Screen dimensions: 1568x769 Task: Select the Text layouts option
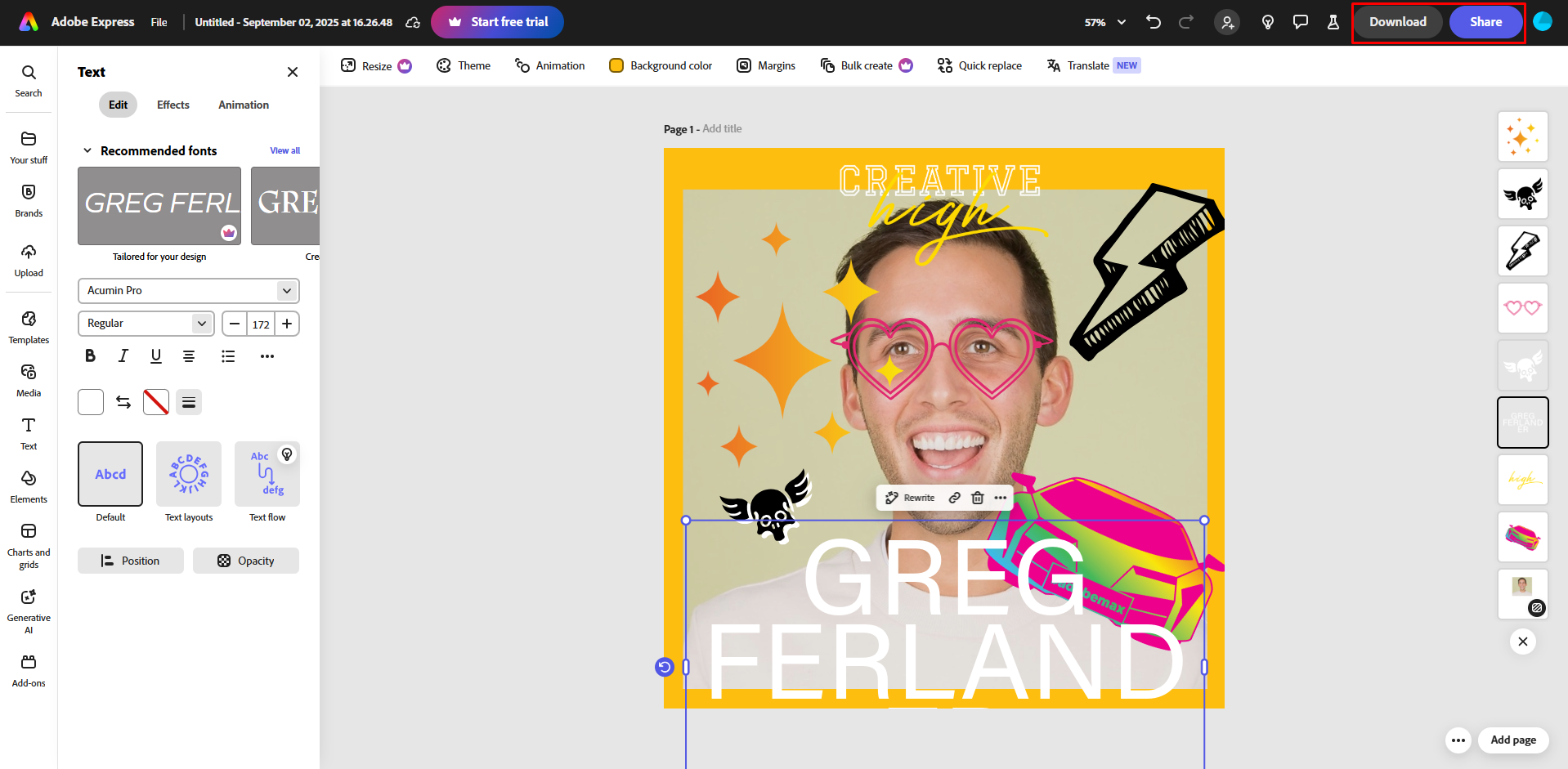[x=189, y=474]
